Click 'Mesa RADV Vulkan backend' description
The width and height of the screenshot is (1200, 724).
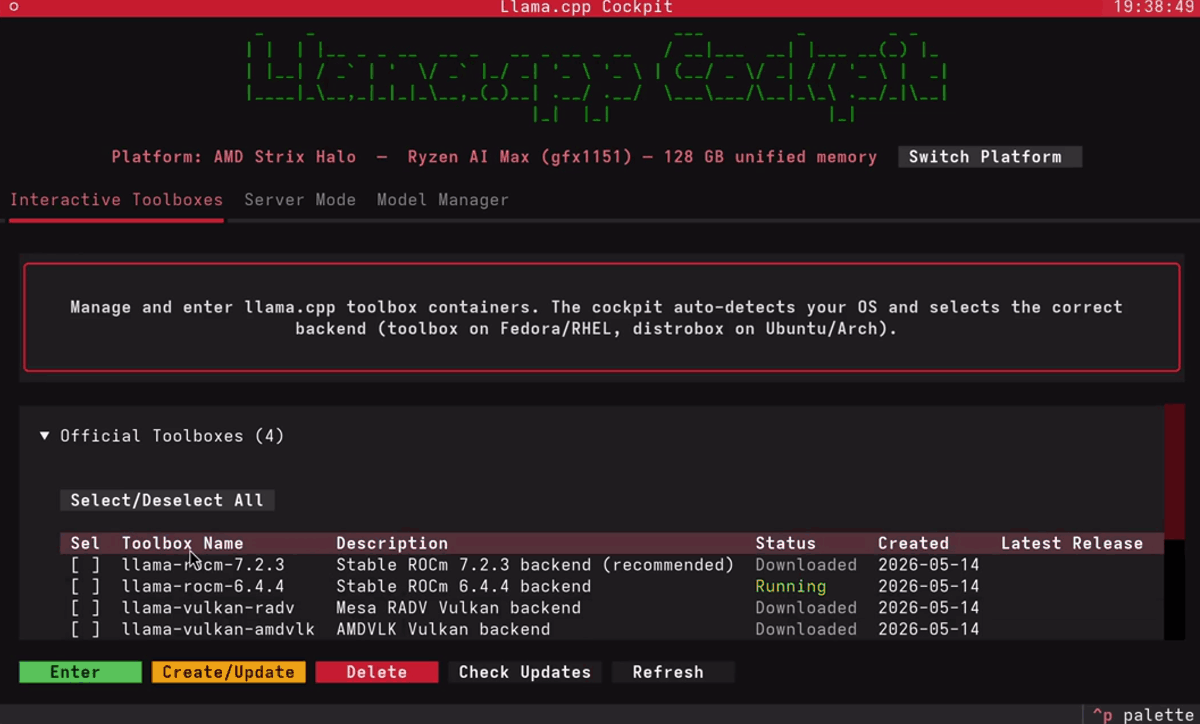point(458,608)
